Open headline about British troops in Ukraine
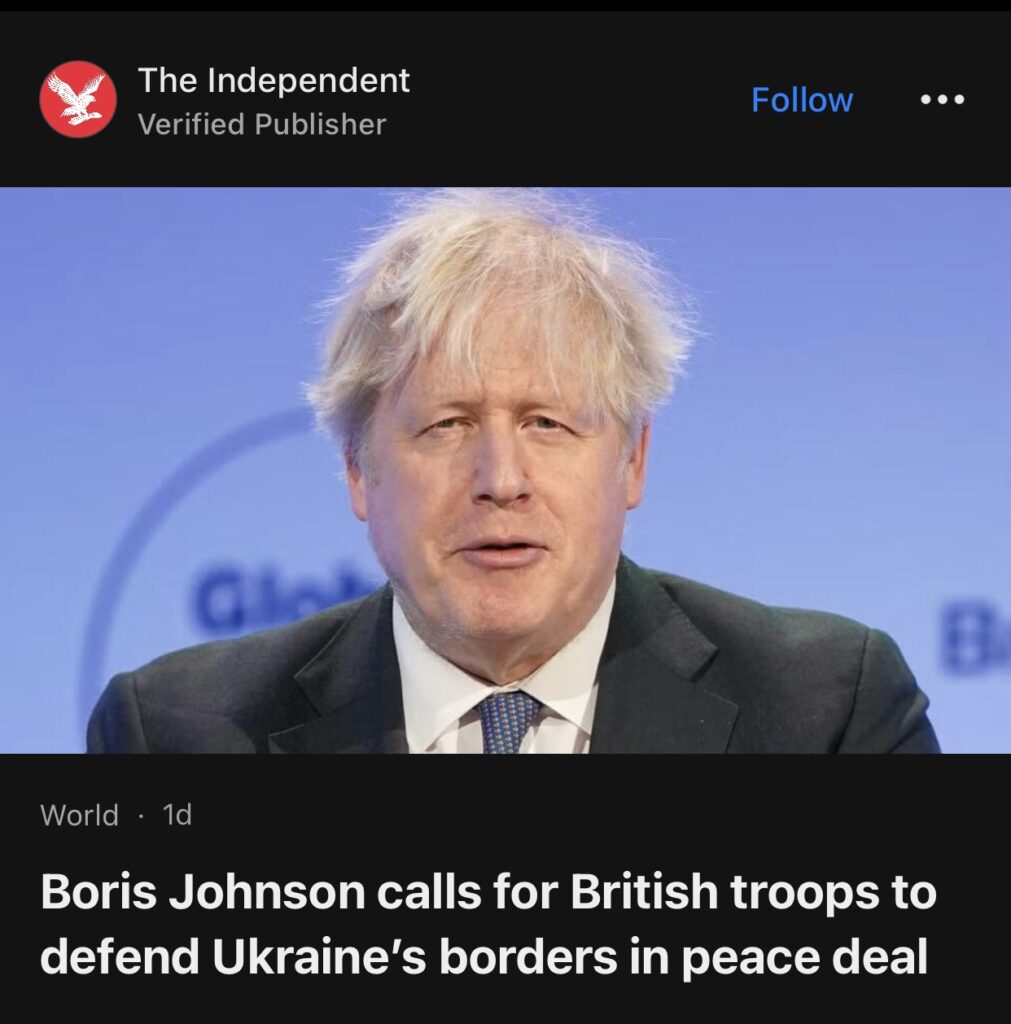This screenshot has height=1024, width=1011. point(488,923)
